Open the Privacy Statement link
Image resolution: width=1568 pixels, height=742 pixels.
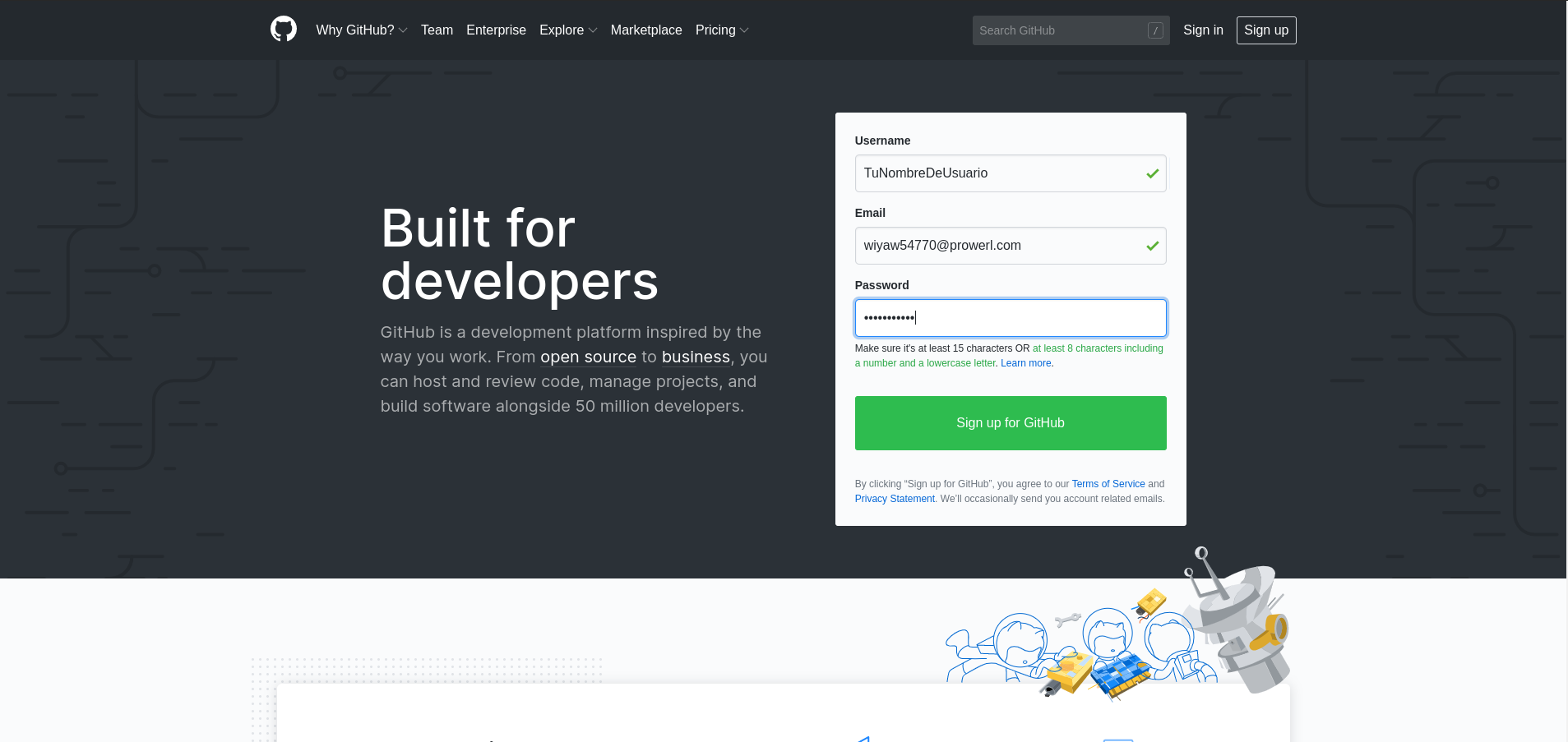coord(895,499)
